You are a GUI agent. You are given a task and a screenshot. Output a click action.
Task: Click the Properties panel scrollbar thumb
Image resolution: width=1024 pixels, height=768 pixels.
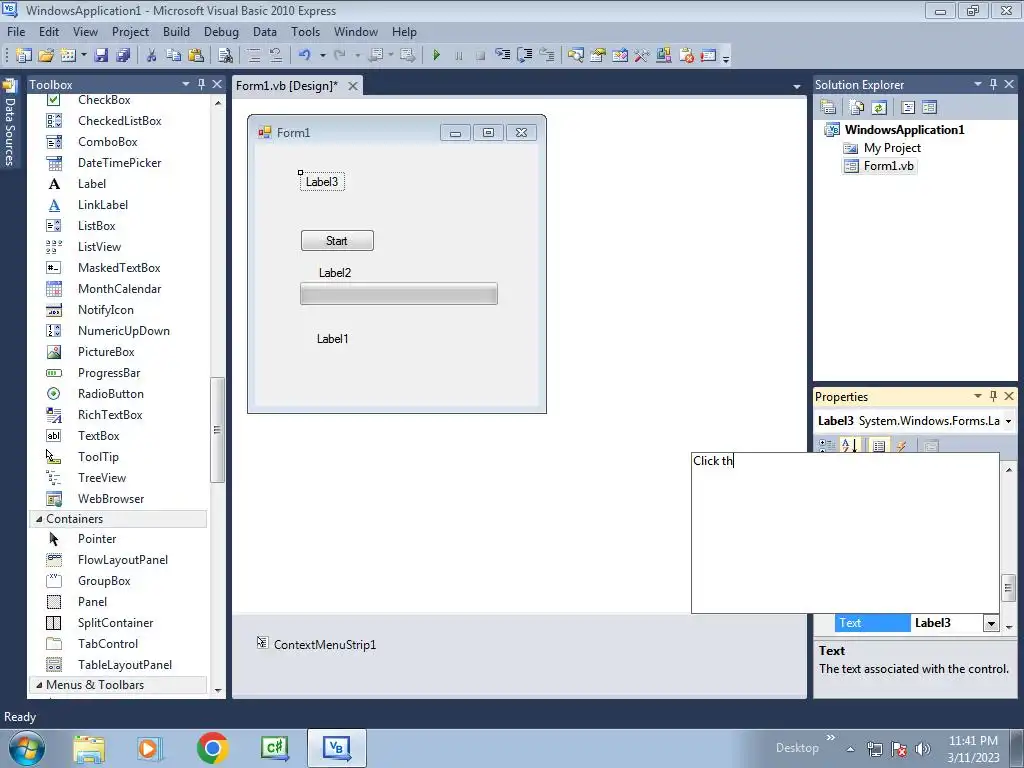point(1008,588)
